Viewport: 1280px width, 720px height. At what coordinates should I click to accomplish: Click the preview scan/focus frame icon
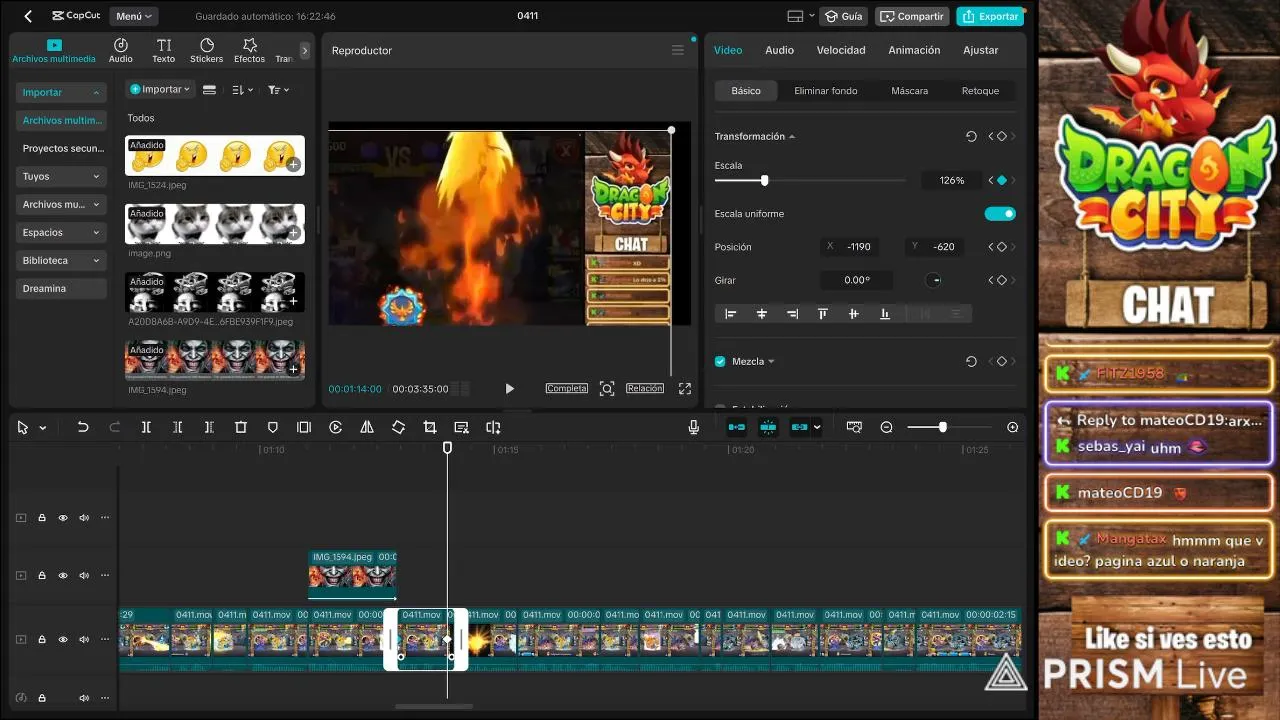[607, 389]
